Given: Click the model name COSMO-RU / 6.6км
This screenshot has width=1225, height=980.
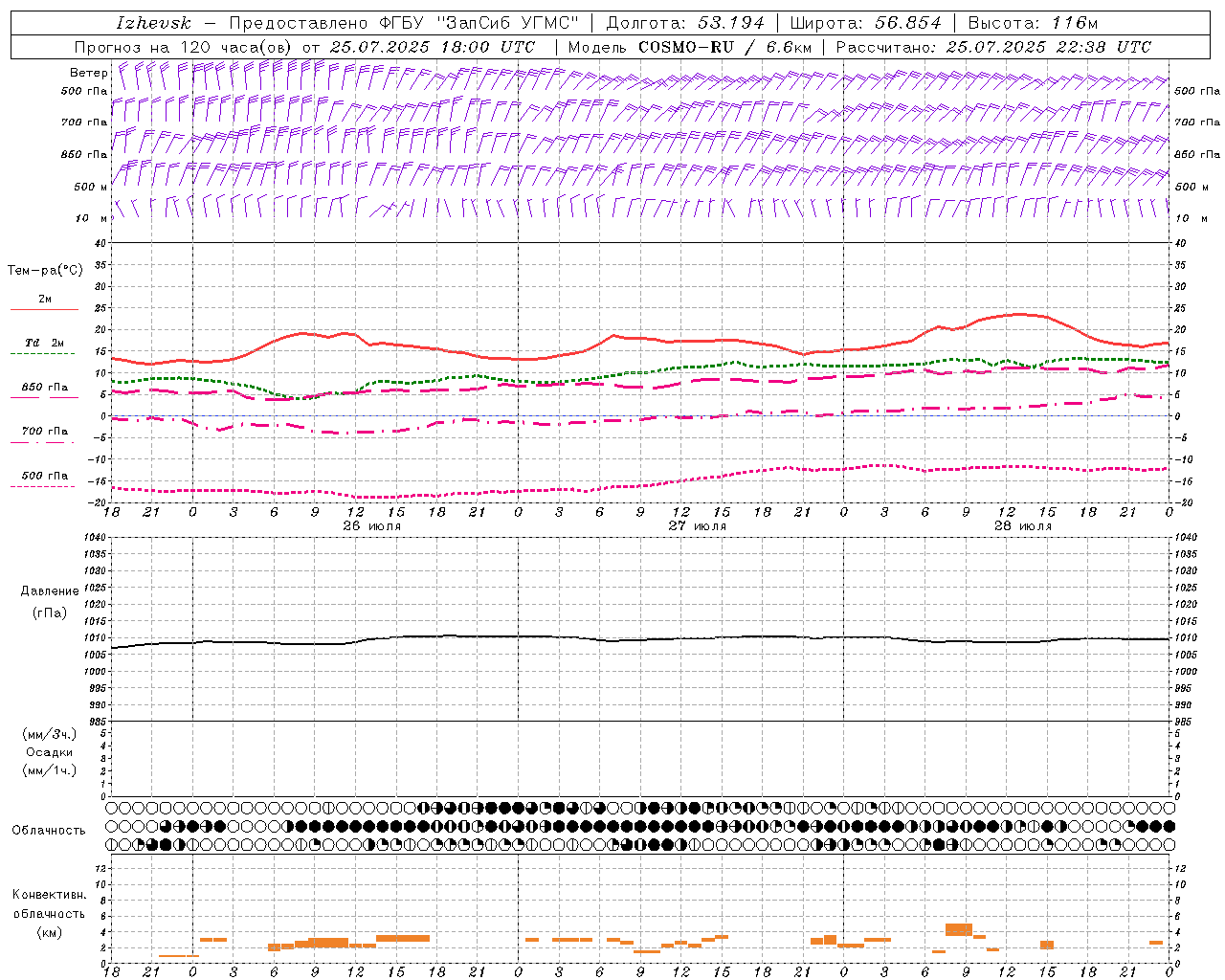Looking at the screenshot, I should pos(724,47).
